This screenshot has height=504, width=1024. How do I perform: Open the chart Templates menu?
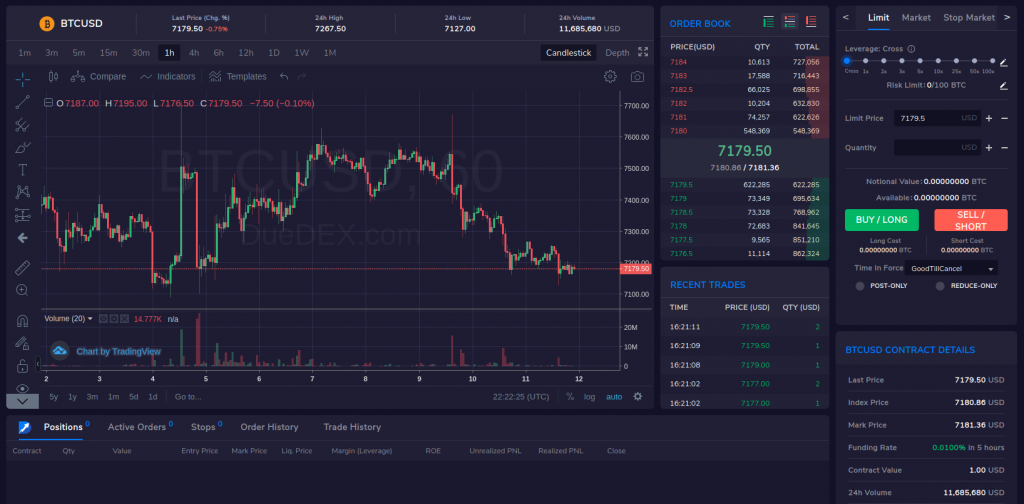[238, 76]
